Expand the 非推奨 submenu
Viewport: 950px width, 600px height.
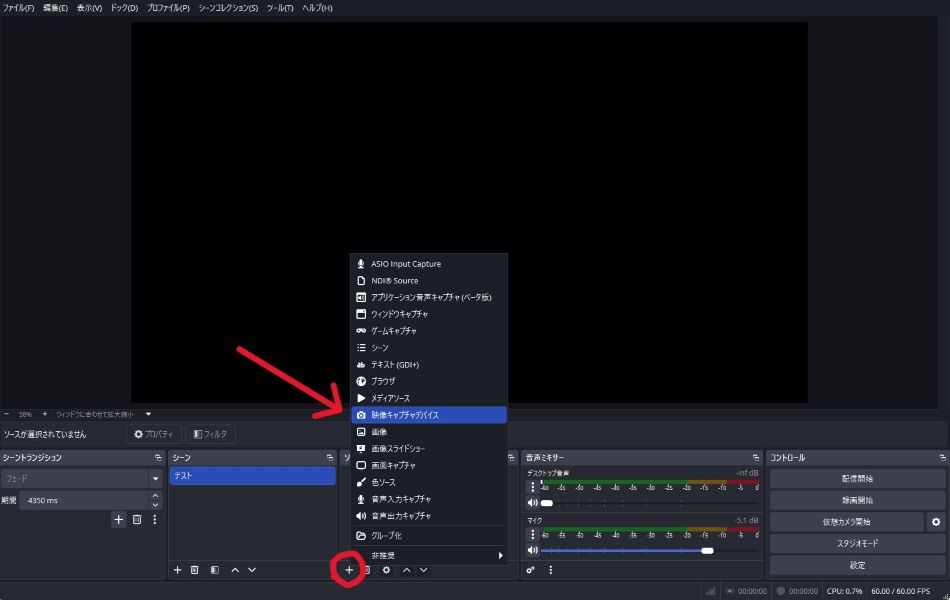click(428, 555)
